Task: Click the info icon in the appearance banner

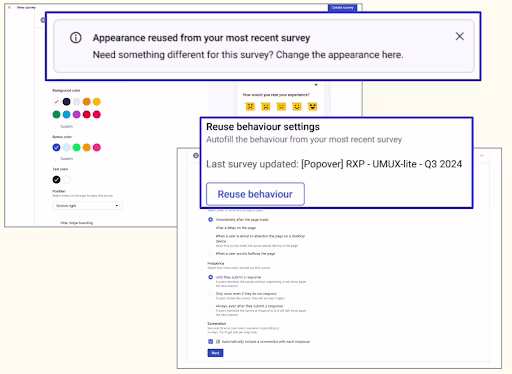Action: tap(76, 38)
